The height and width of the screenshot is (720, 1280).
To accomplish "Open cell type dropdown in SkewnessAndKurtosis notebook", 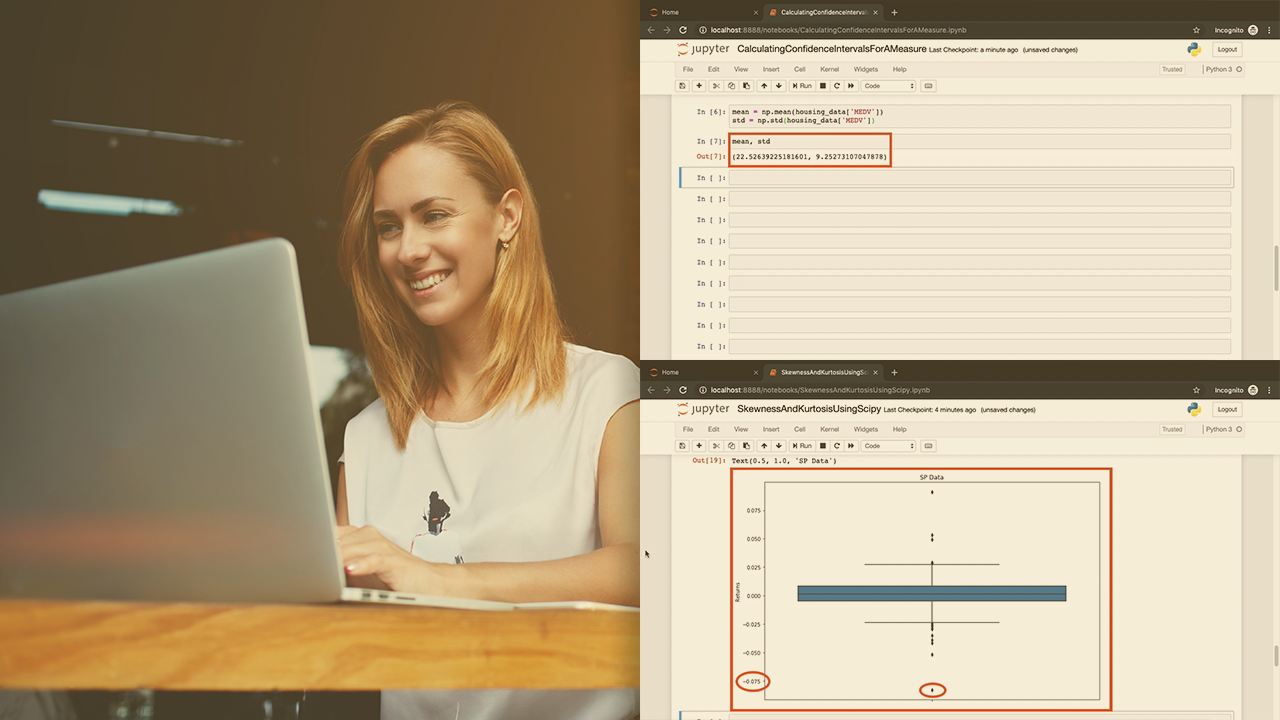I will [x=889, y=446].
